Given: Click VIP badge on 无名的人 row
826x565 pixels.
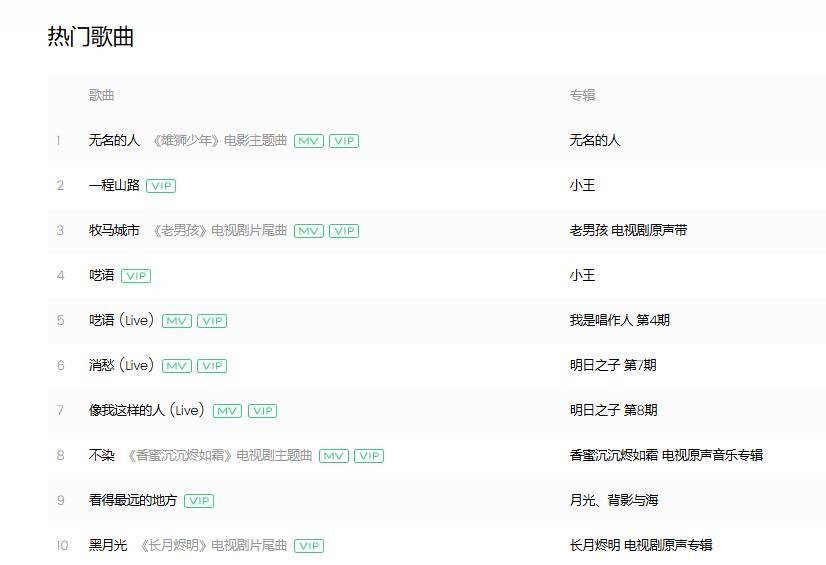Looking at the screenshot, I should pyautogui.click(x=344, y=141).
